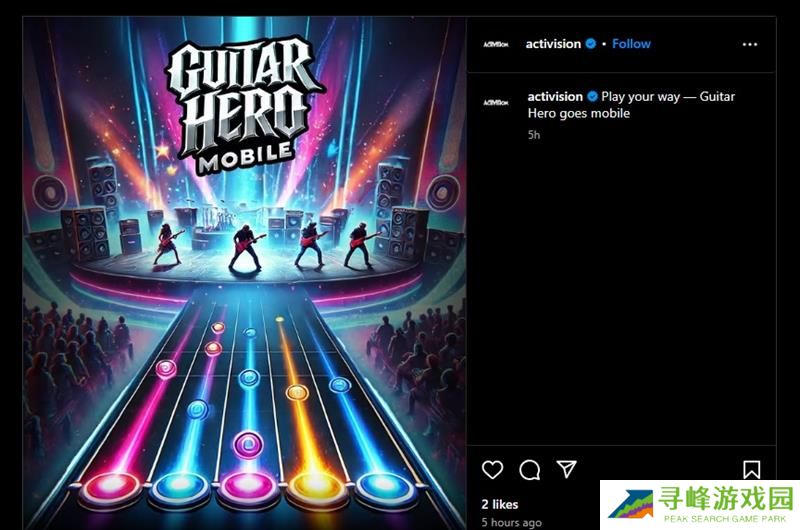Click verified badge in the caption line
Viewport: 800px width, 530px height.
coord(592,96)
